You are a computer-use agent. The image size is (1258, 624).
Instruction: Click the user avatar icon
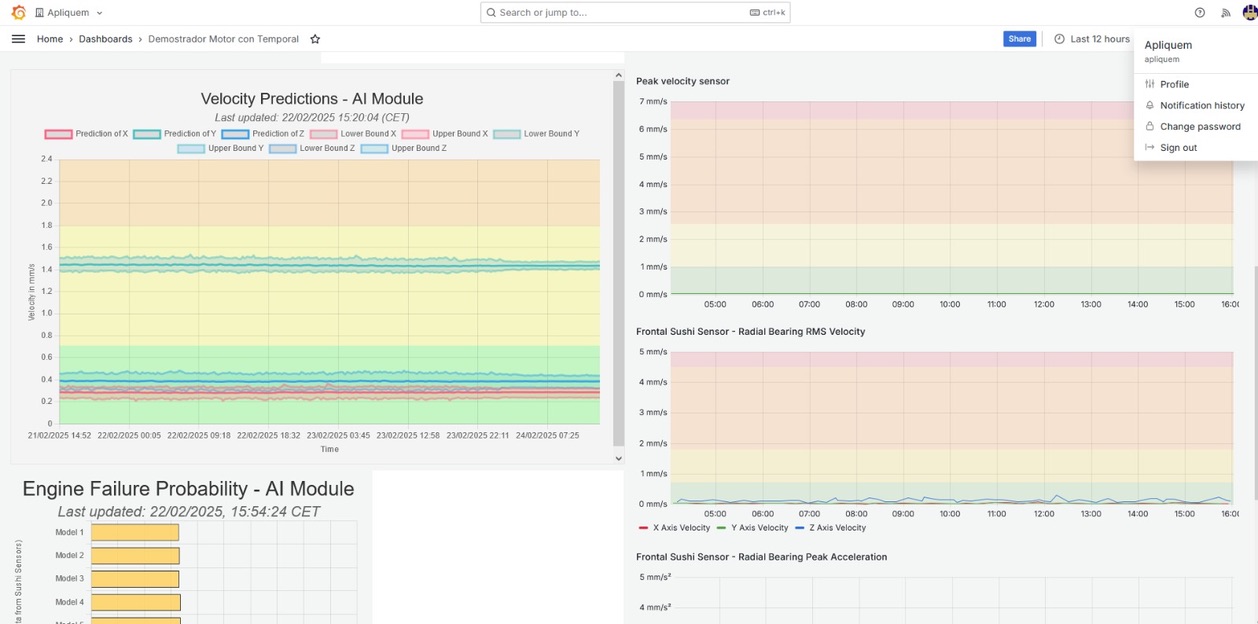coord(1249,12)
